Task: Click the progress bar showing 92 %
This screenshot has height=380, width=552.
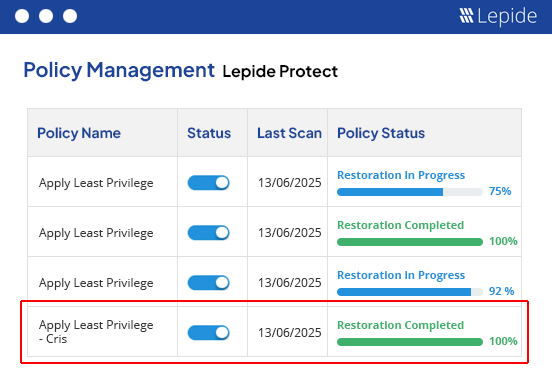Action: coord(410,292)
